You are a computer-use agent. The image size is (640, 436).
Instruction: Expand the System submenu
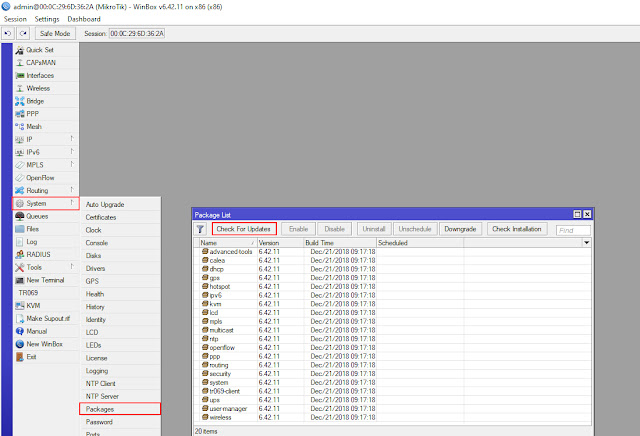(x=46, y=203)
